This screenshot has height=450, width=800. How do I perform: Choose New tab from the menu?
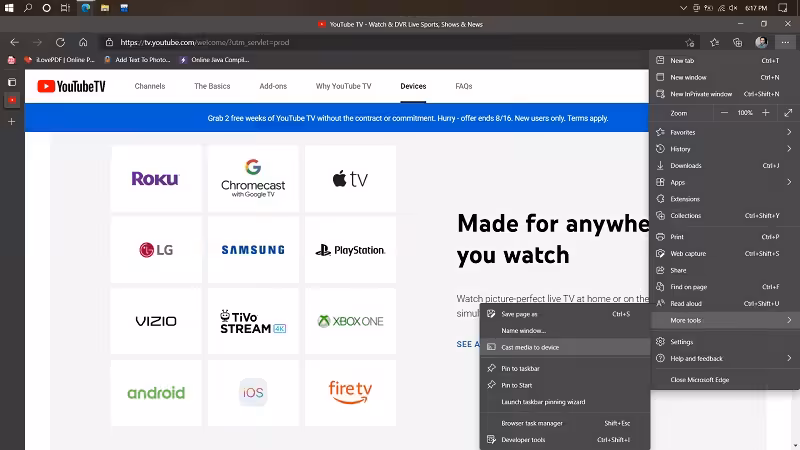tap(724, 60)
